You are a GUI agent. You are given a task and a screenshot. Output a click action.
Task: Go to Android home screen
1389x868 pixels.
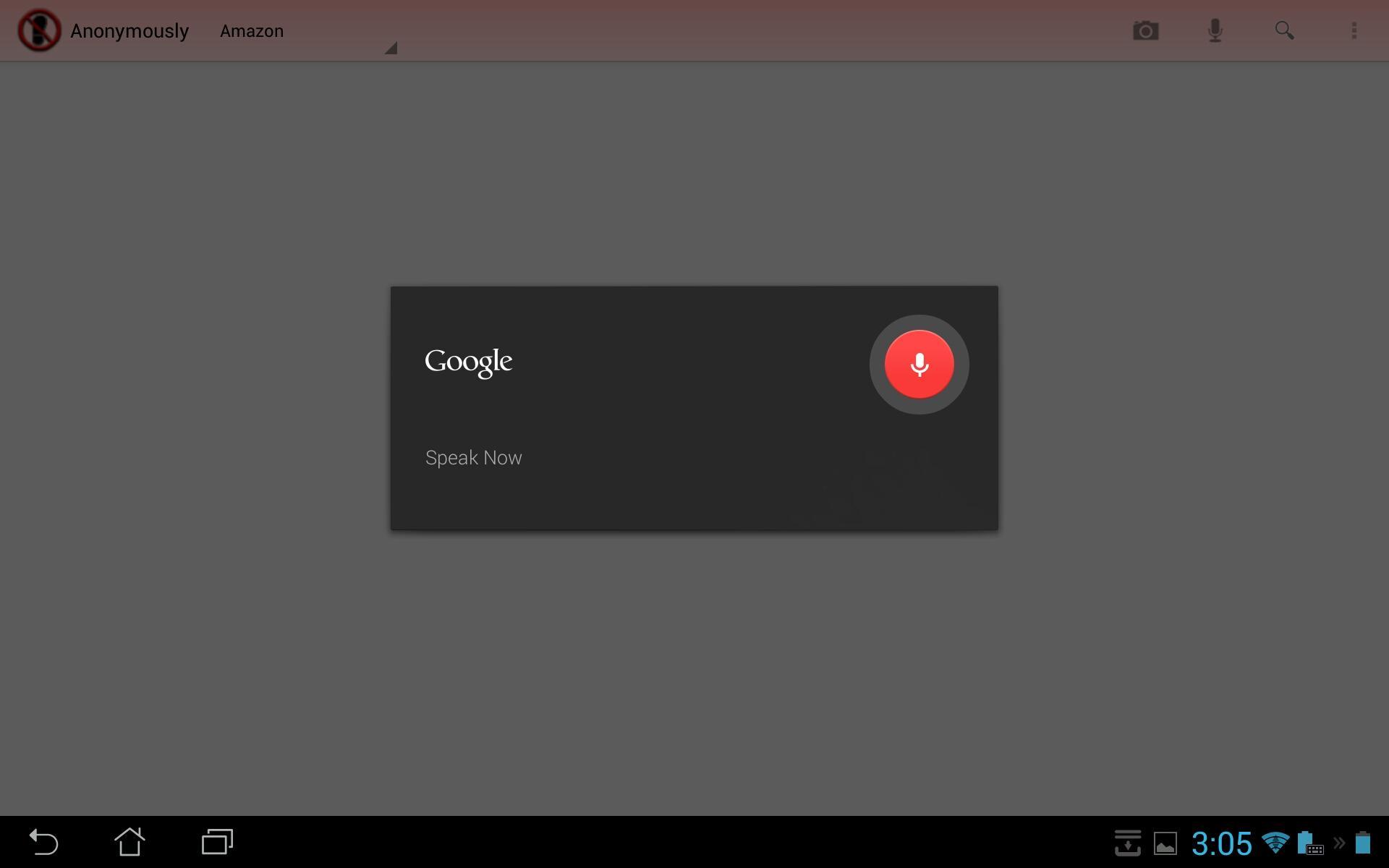pyautogui.click(x=130, y=842)
